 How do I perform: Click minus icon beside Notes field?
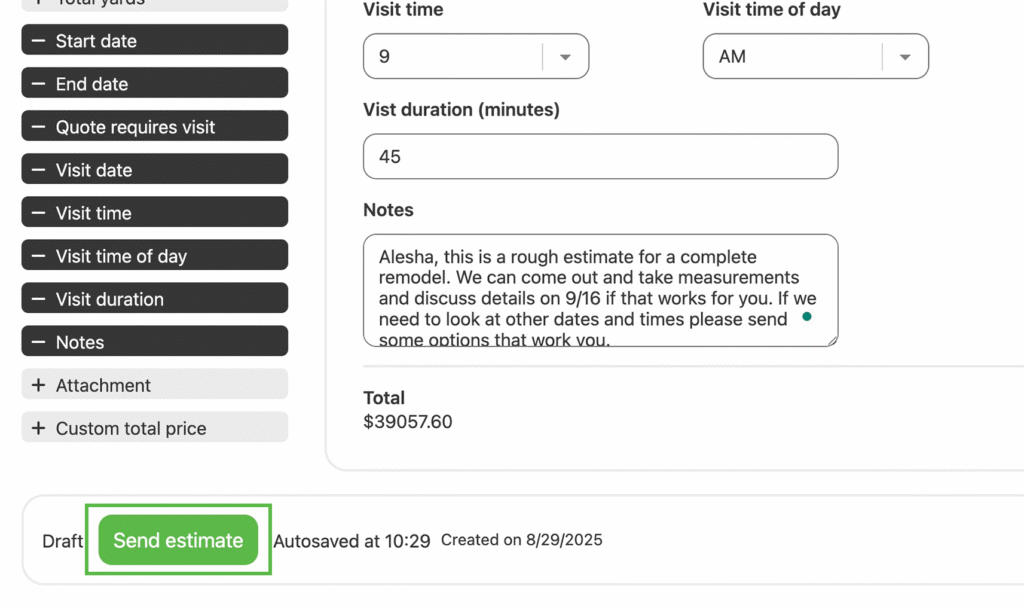pyautogui.click(x=38, y=342)
